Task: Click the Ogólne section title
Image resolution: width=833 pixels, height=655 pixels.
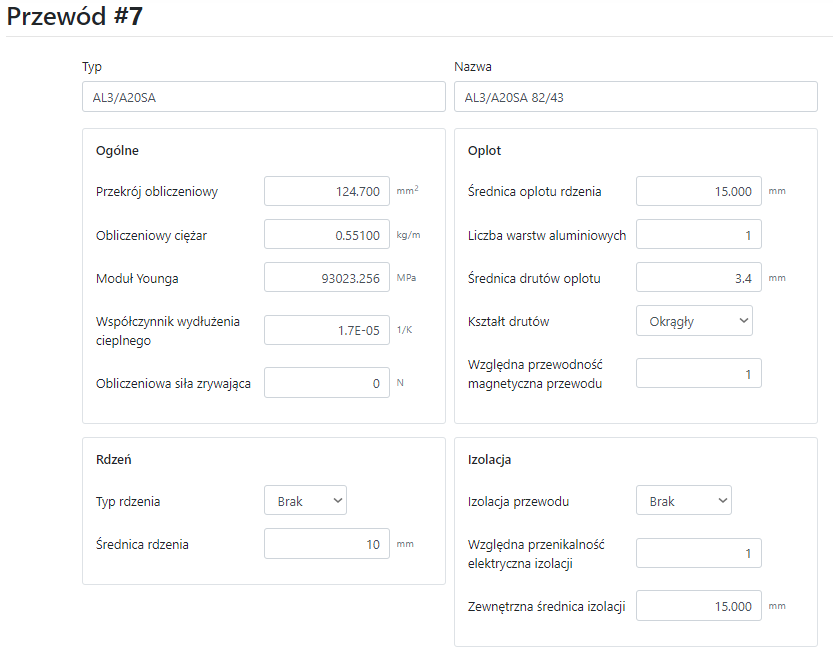Action: (x=117, y=151)
